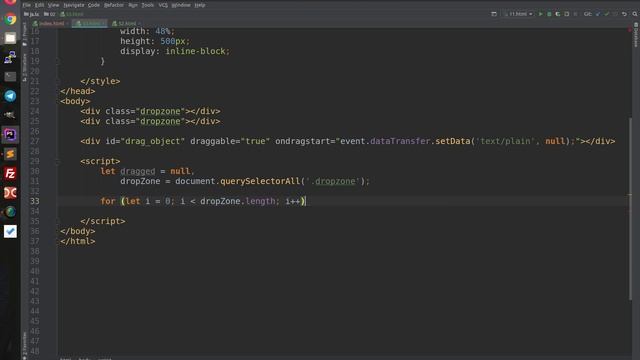Open the File menu

coord(27,5)
